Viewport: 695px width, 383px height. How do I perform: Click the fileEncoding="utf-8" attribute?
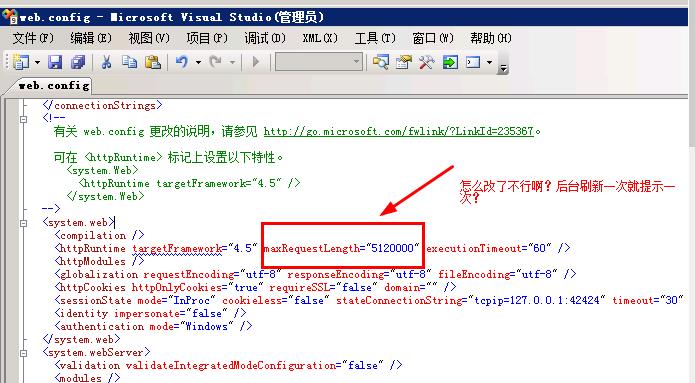(498, 274)
